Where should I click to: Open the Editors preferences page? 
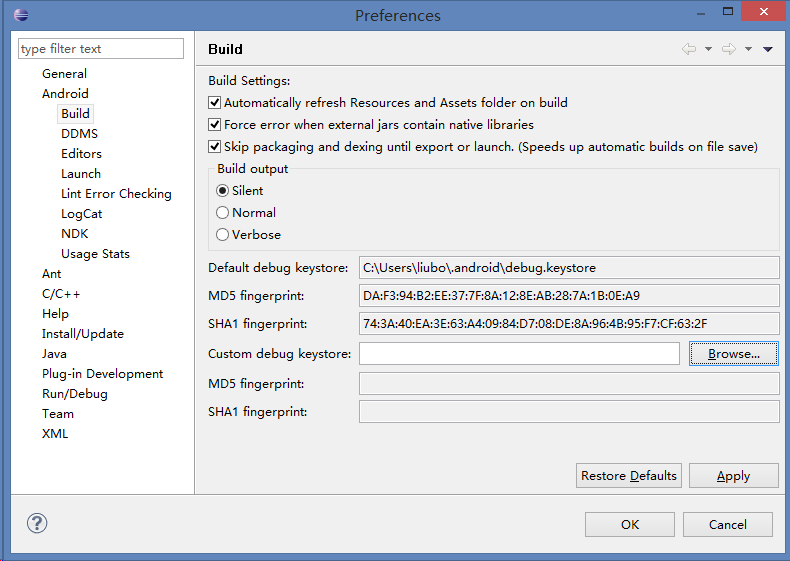pos(82,154)
